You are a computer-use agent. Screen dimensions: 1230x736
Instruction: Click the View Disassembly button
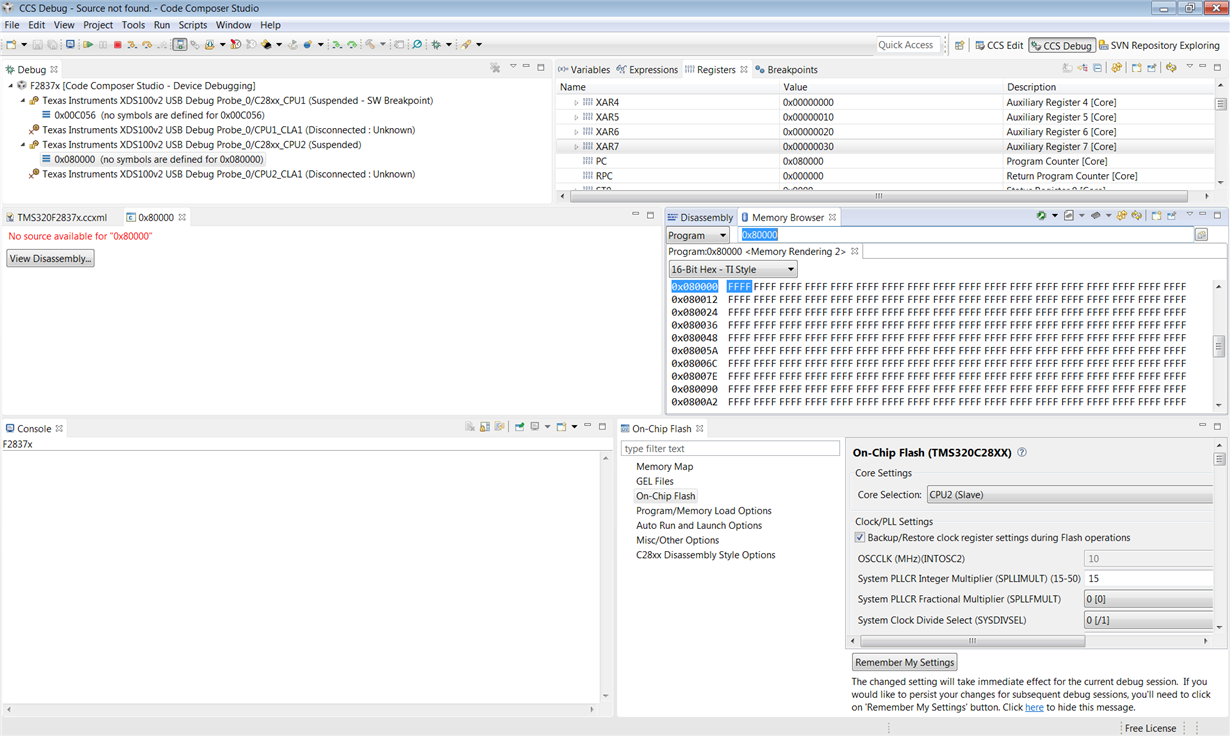pos(48,257)
